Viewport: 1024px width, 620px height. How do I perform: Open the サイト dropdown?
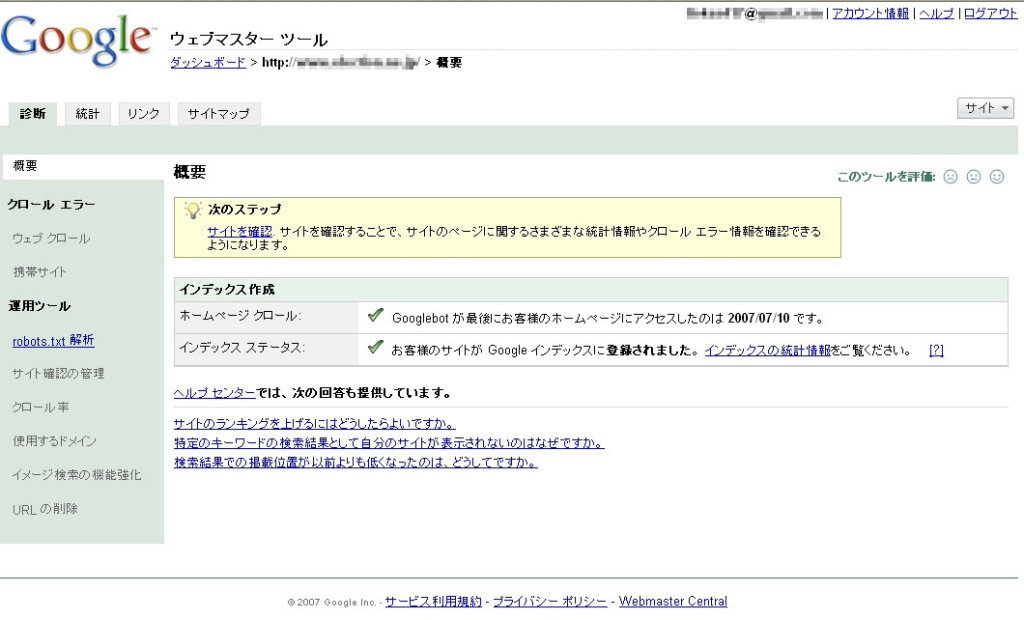tap(985, 108)
